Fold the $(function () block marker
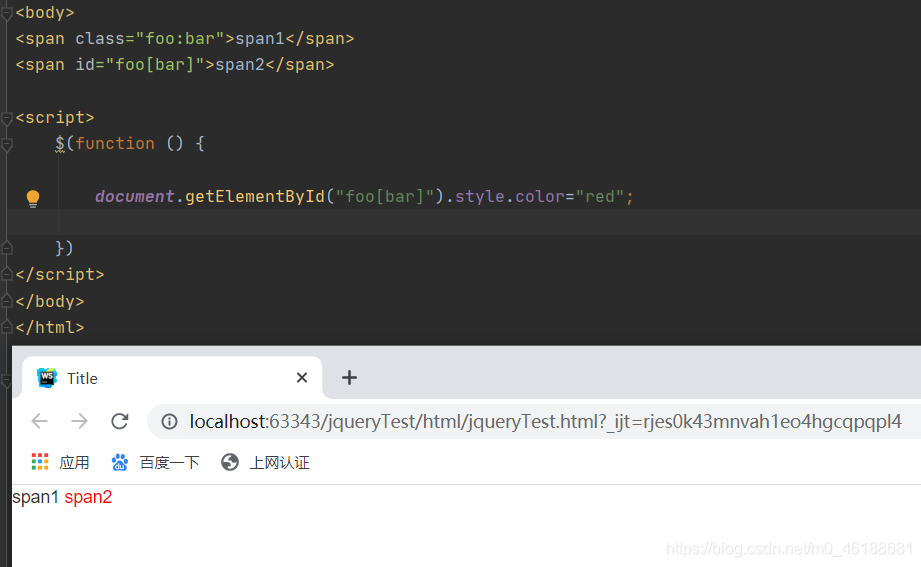Viewport: 921px width, 567px height. 6,144
